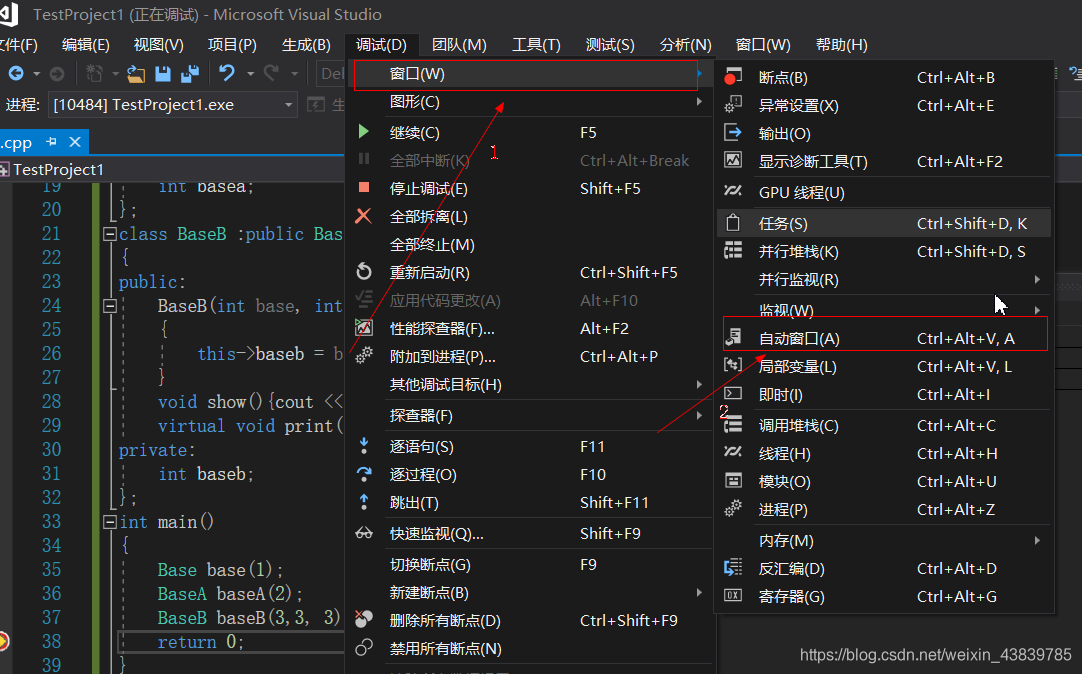Screen dimensions: 1082x674
Task: Click the disassembly (反汇编) icon
Action: click(733, 568)
